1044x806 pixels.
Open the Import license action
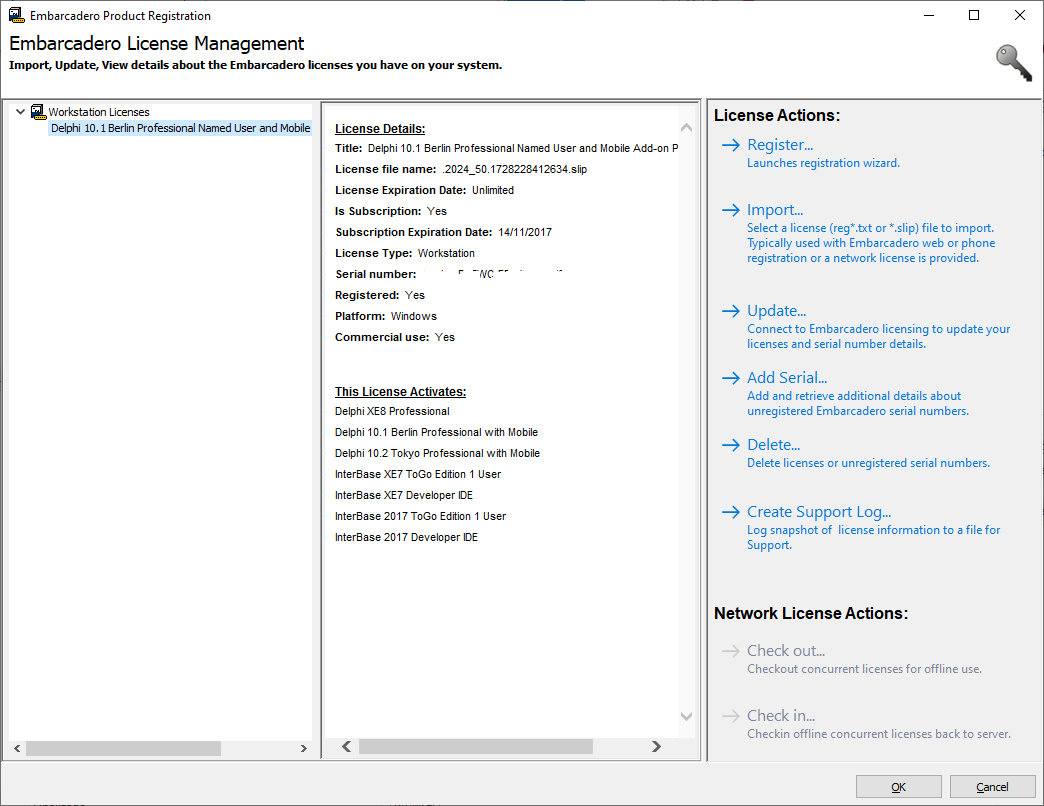click(775, 210)
